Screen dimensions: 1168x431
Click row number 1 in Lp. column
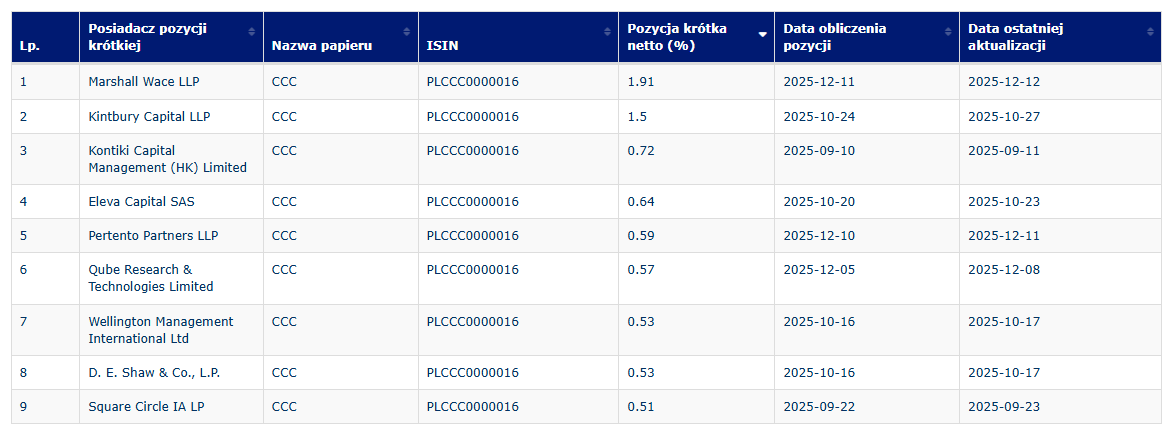[x=23, y=82]
